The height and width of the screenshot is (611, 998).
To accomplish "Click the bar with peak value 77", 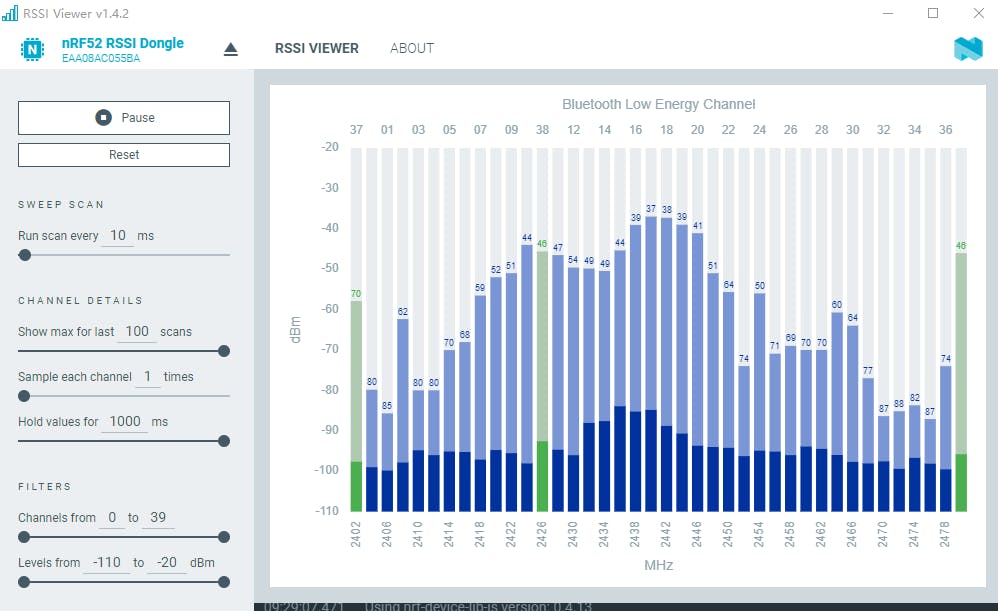I will click(868, 445).
